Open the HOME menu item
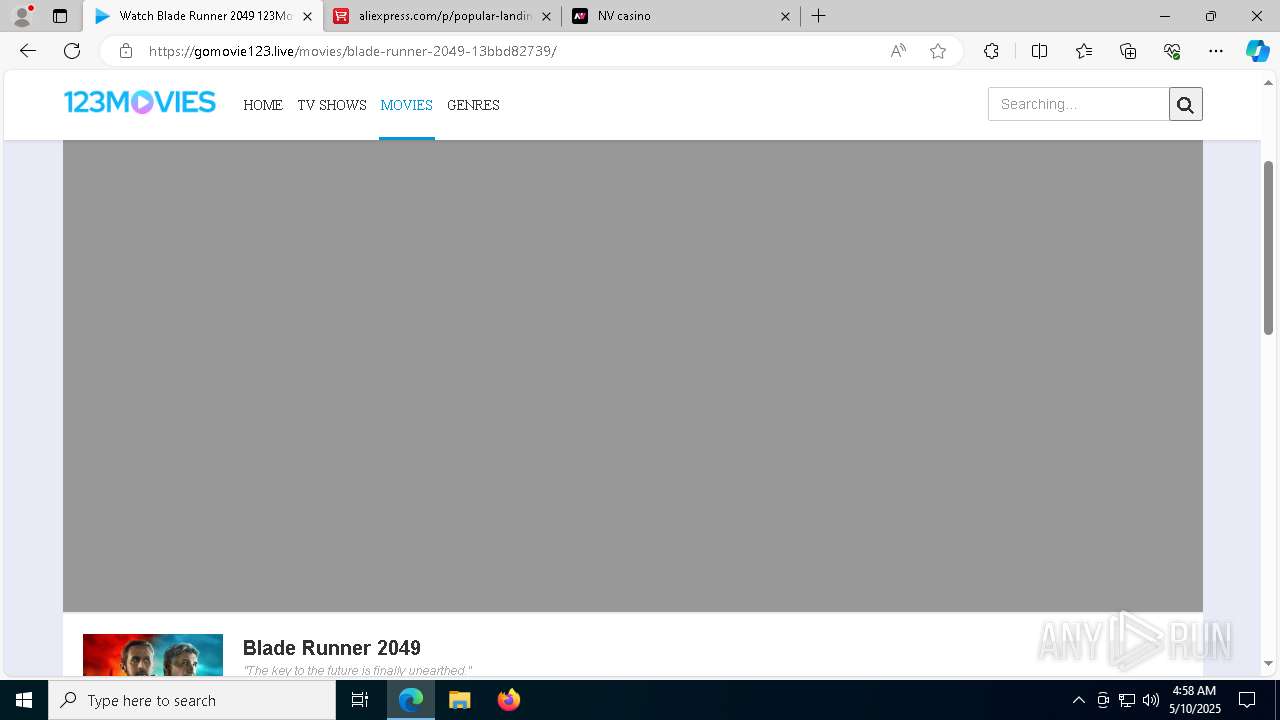 pyautogui.click(x=263, y=105)
